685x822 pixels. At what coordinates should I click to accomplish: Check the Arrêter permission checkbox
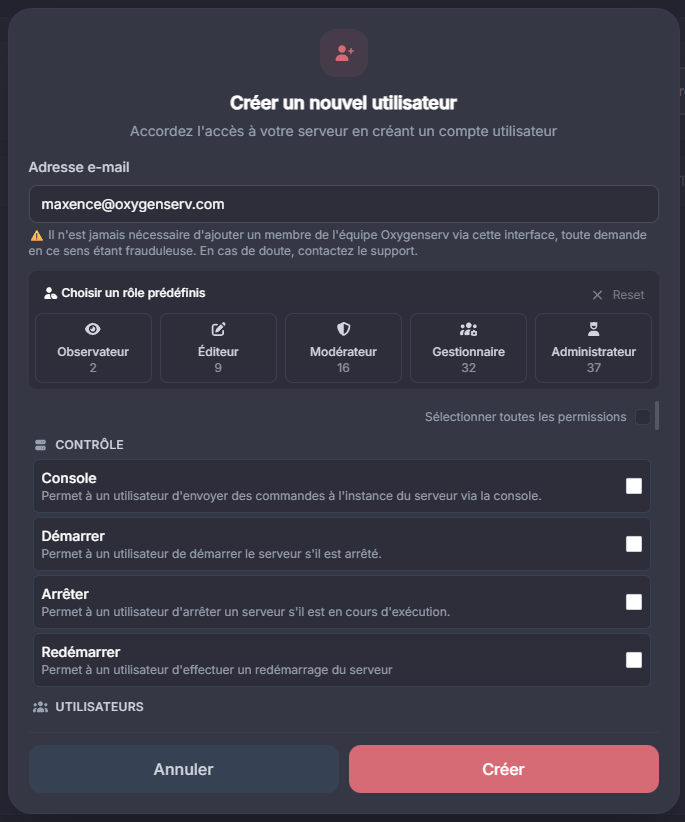click(633, 602)
